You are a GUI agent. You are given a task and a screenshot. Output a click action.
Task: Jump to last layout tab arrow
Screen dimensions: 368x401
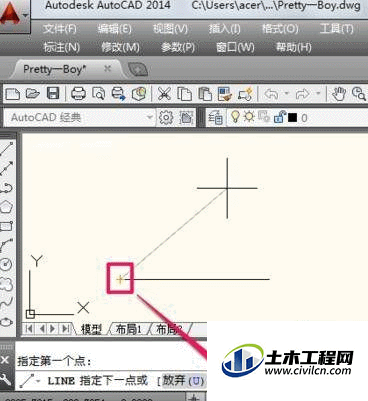click(x=66, y=329)
